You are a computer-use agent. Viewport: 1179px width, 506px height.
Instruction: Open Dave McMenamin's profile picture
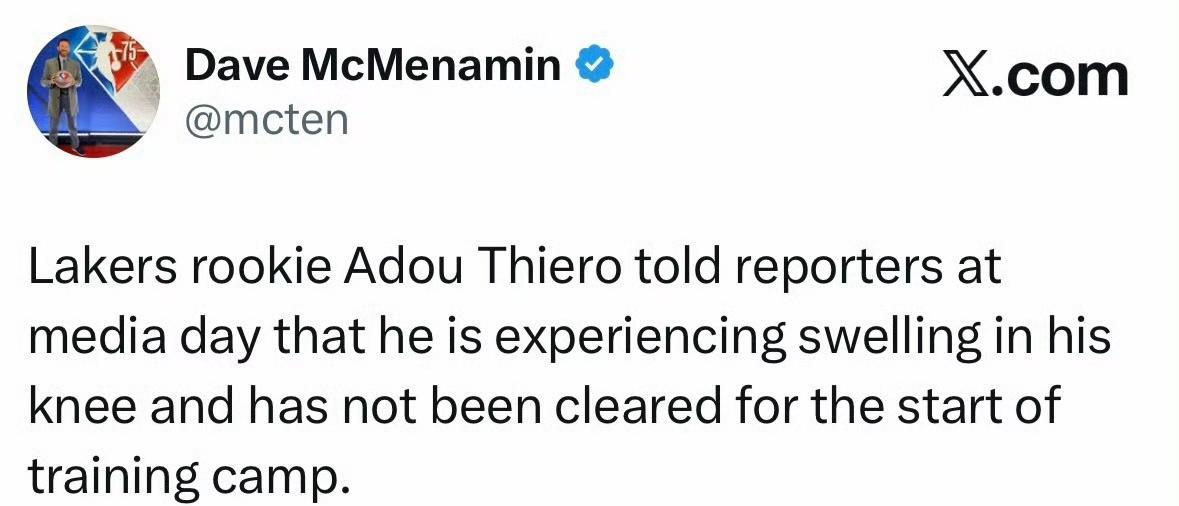tap(93, 93)
